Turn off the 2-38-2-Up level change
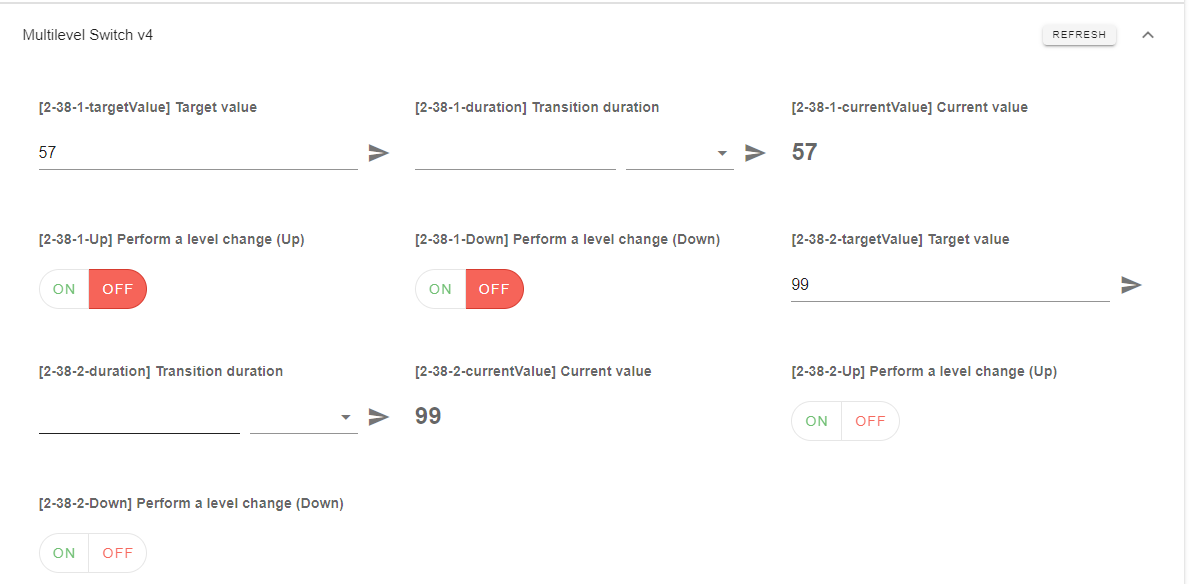This screenshot has height=584, width=1200. pos(870,420)
